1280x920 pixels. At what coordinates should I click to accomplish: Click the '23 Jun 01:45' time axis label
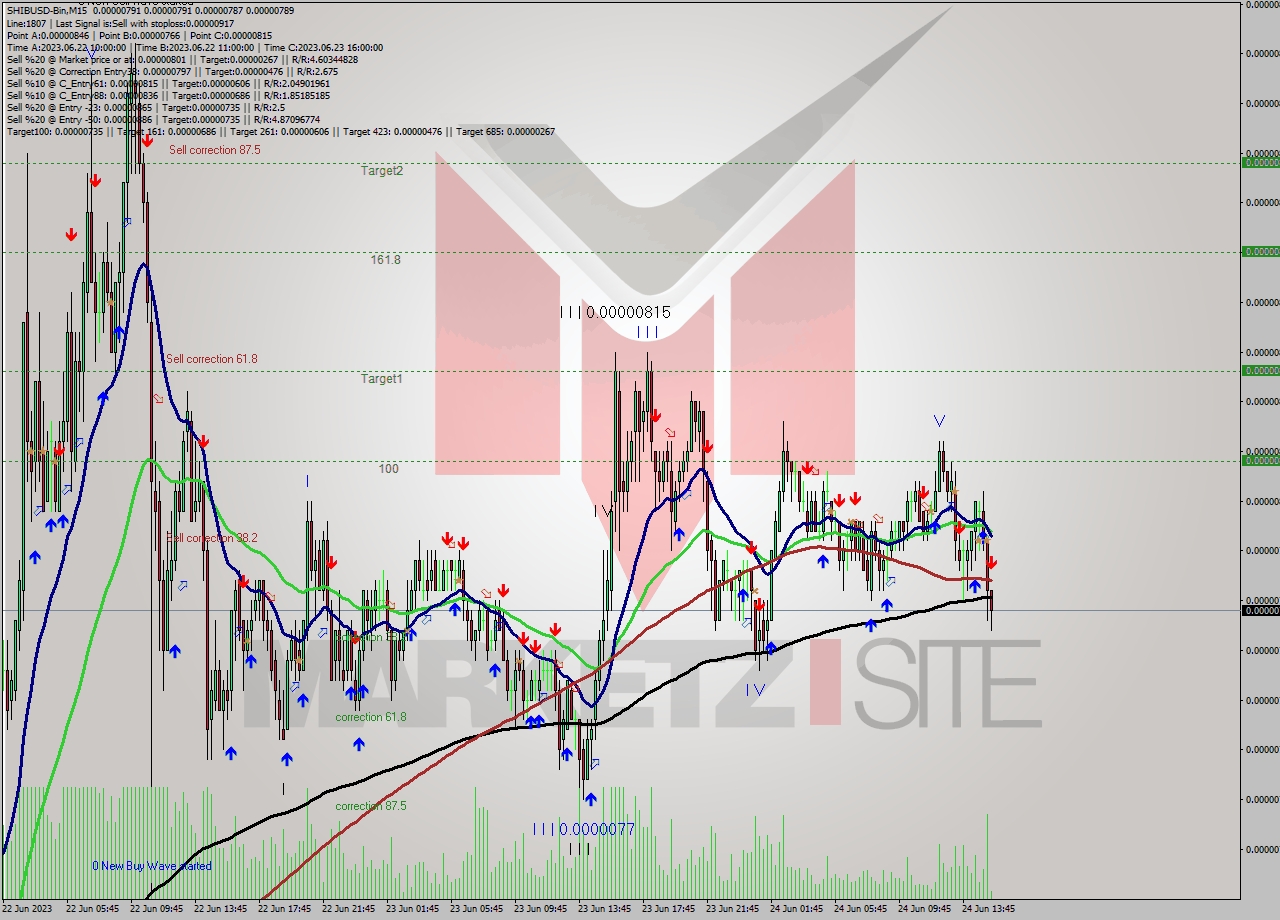412,909
